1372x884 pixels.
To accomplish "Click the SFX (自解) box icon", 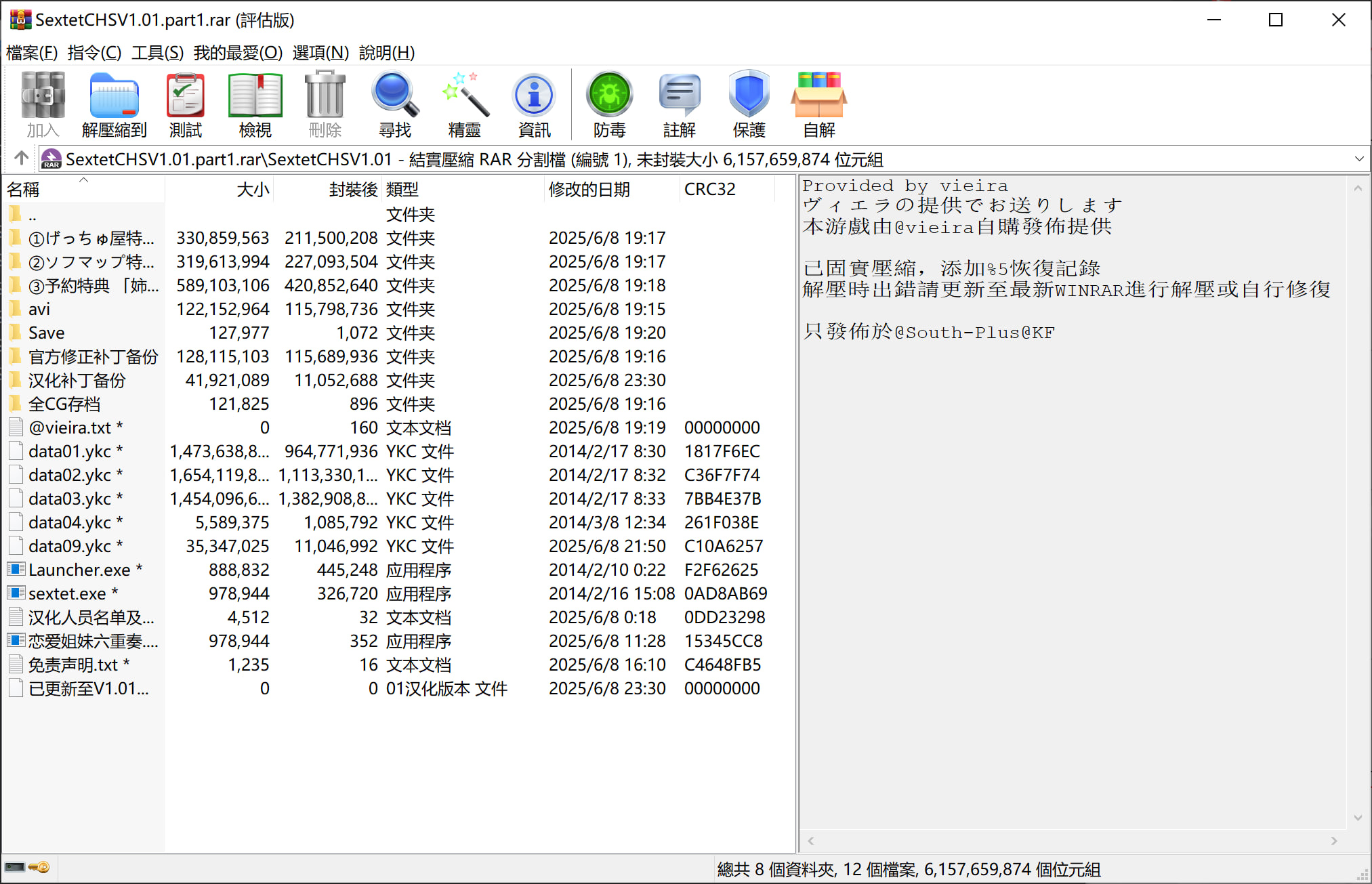I will click(818, 104).
